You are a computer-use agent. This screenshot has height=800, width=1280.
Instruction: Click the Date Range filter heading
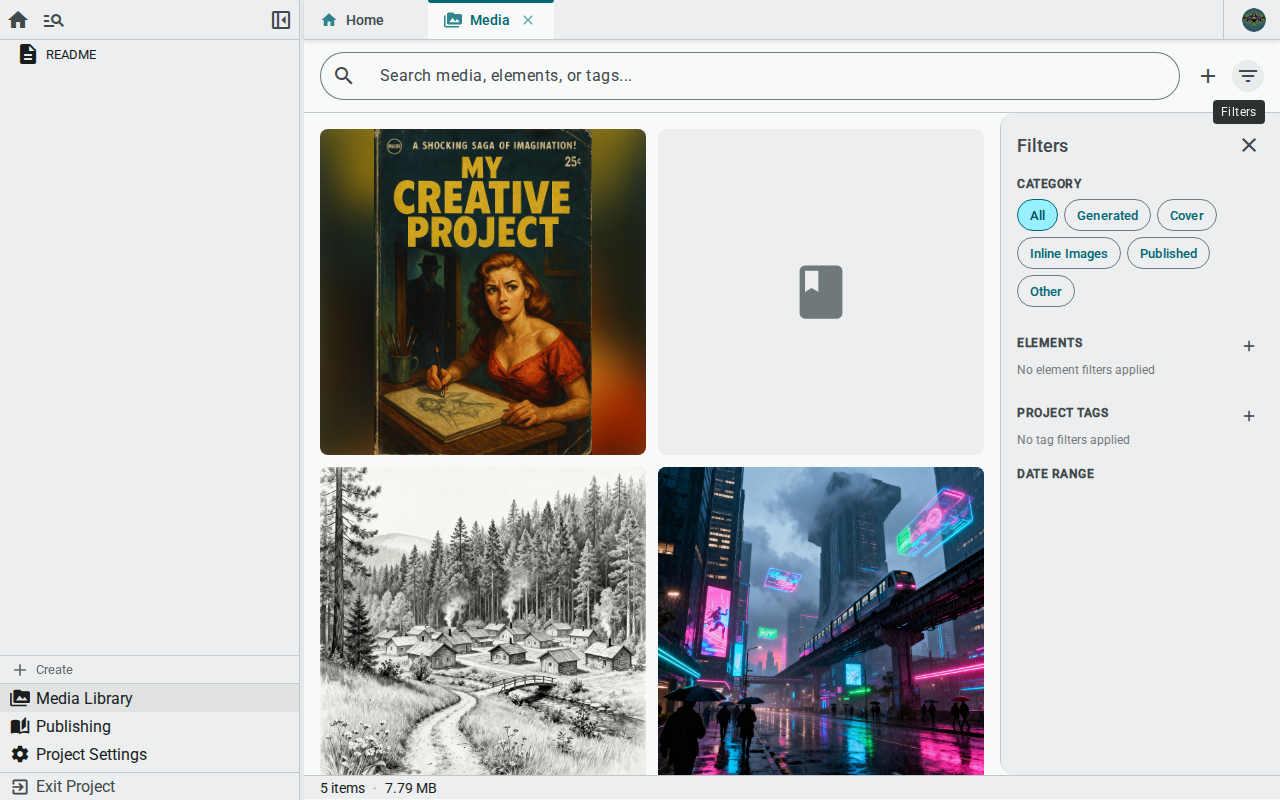pyautogui.click(x=1055, y=474)
